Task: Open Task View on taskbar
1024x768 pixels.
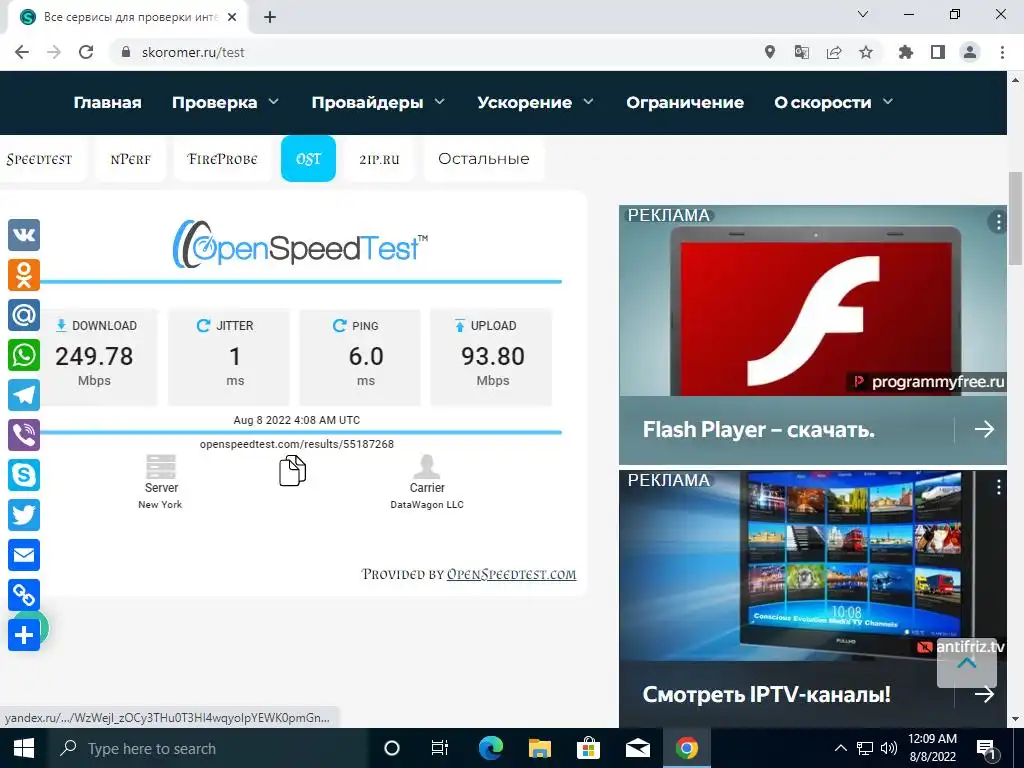Action: click(x=440, y=748)
